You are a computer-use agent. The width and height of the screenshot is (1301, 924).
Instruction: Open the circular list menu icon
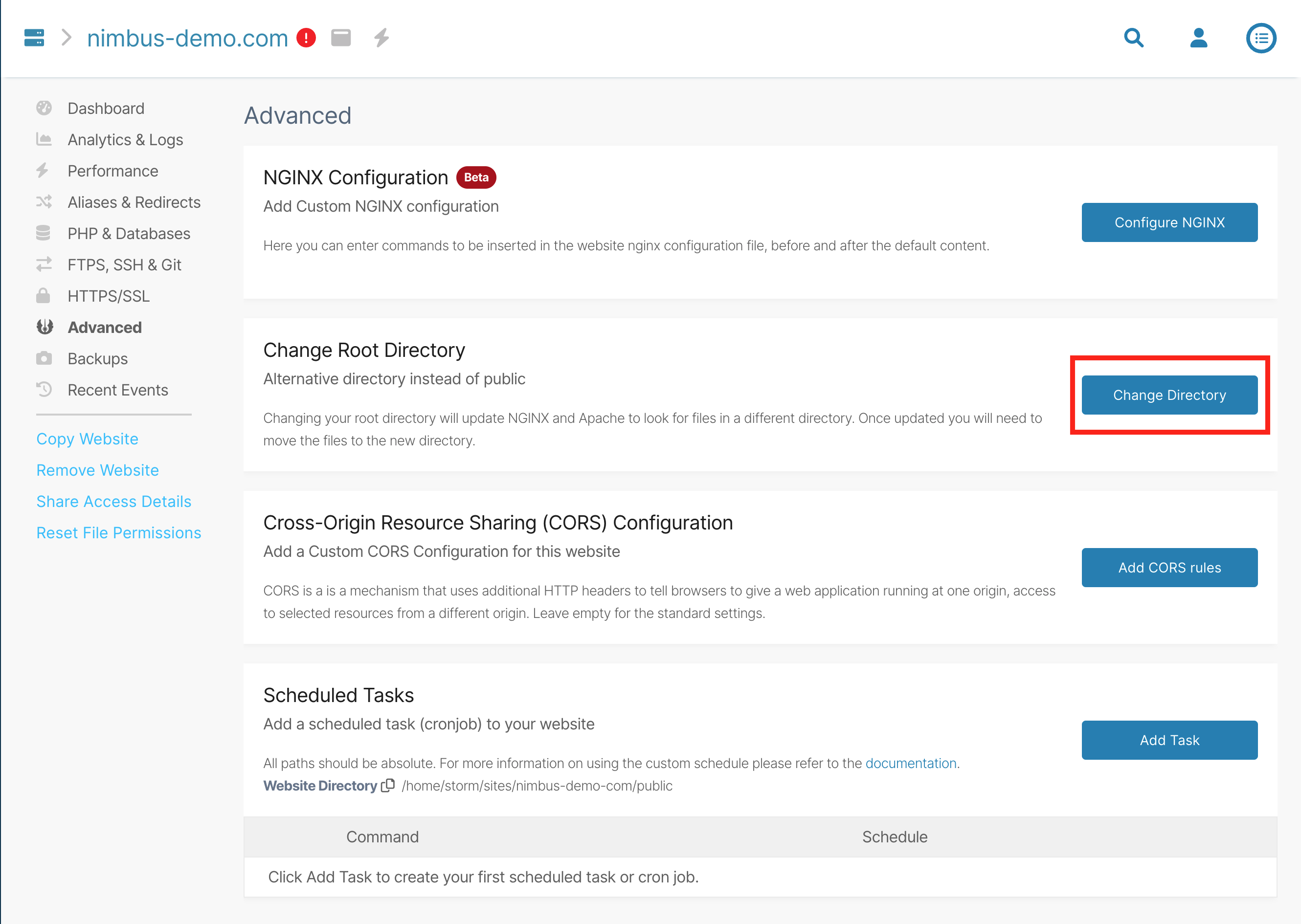[x=1261, y=38]
